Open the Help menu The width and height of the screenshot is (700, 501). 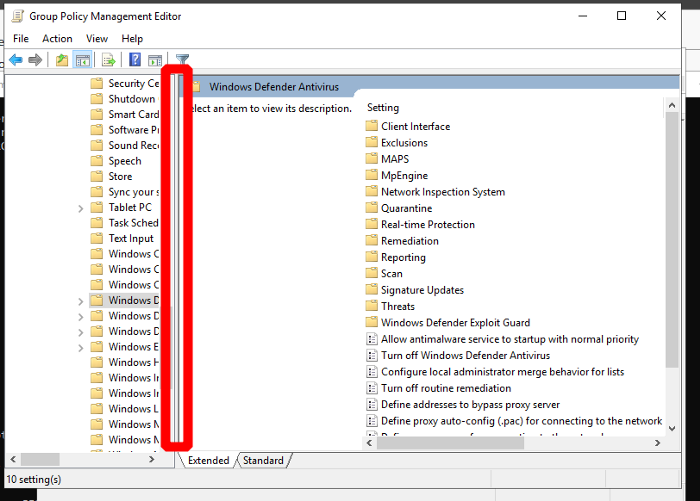click(132, 39)
